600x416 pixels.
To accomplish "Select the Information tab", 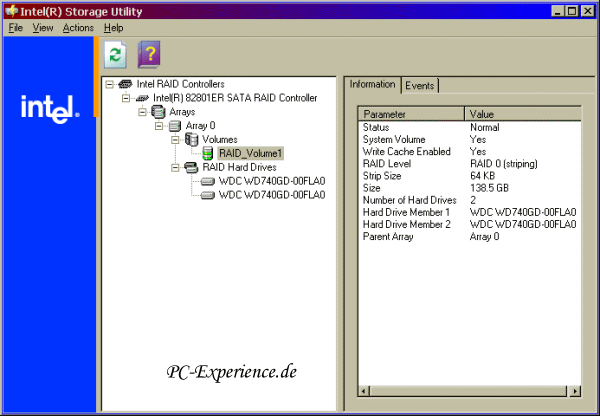I will 374,84.
